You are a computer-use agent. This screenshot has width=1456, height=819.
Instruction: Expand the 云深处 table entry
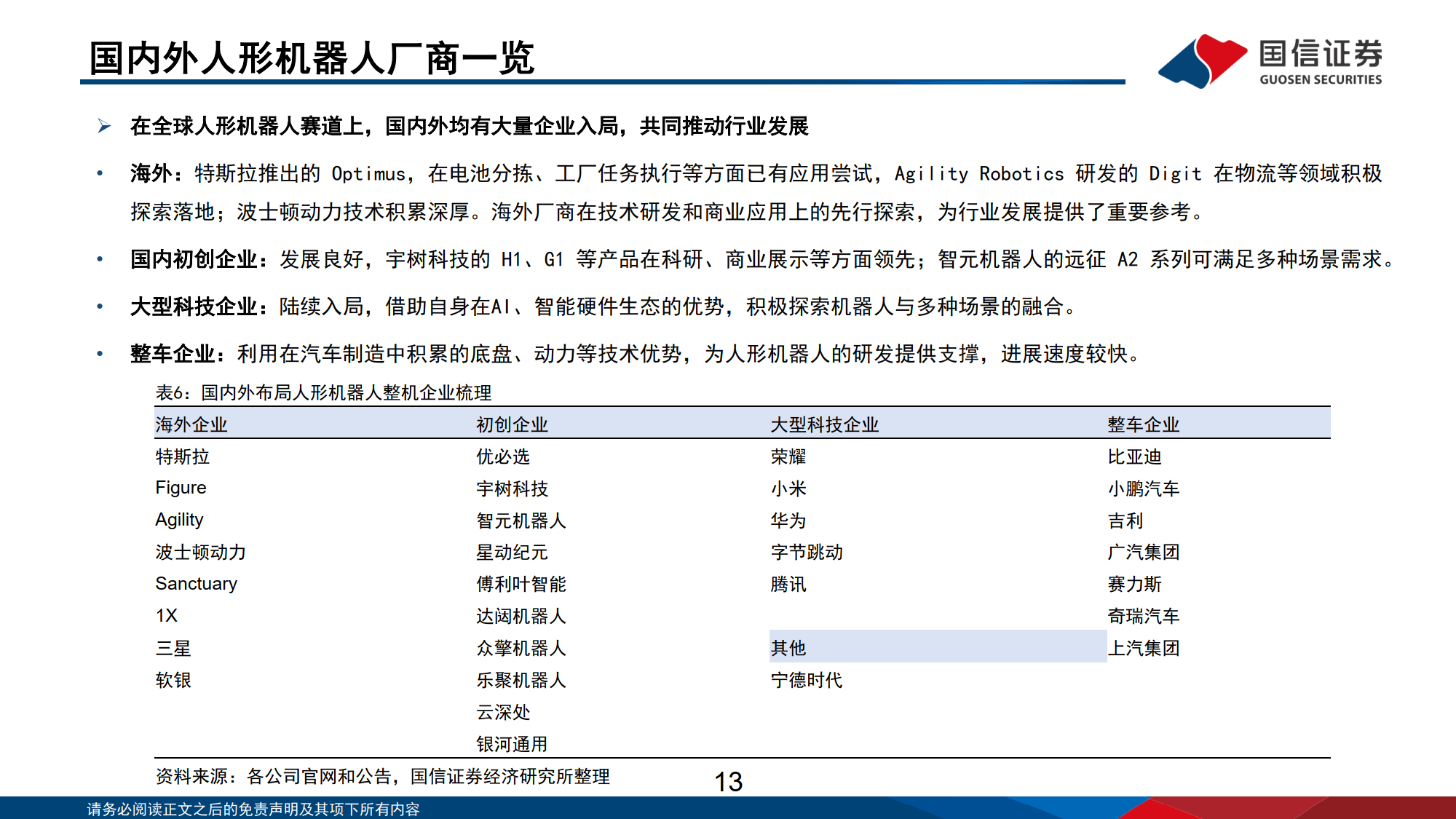502,713
